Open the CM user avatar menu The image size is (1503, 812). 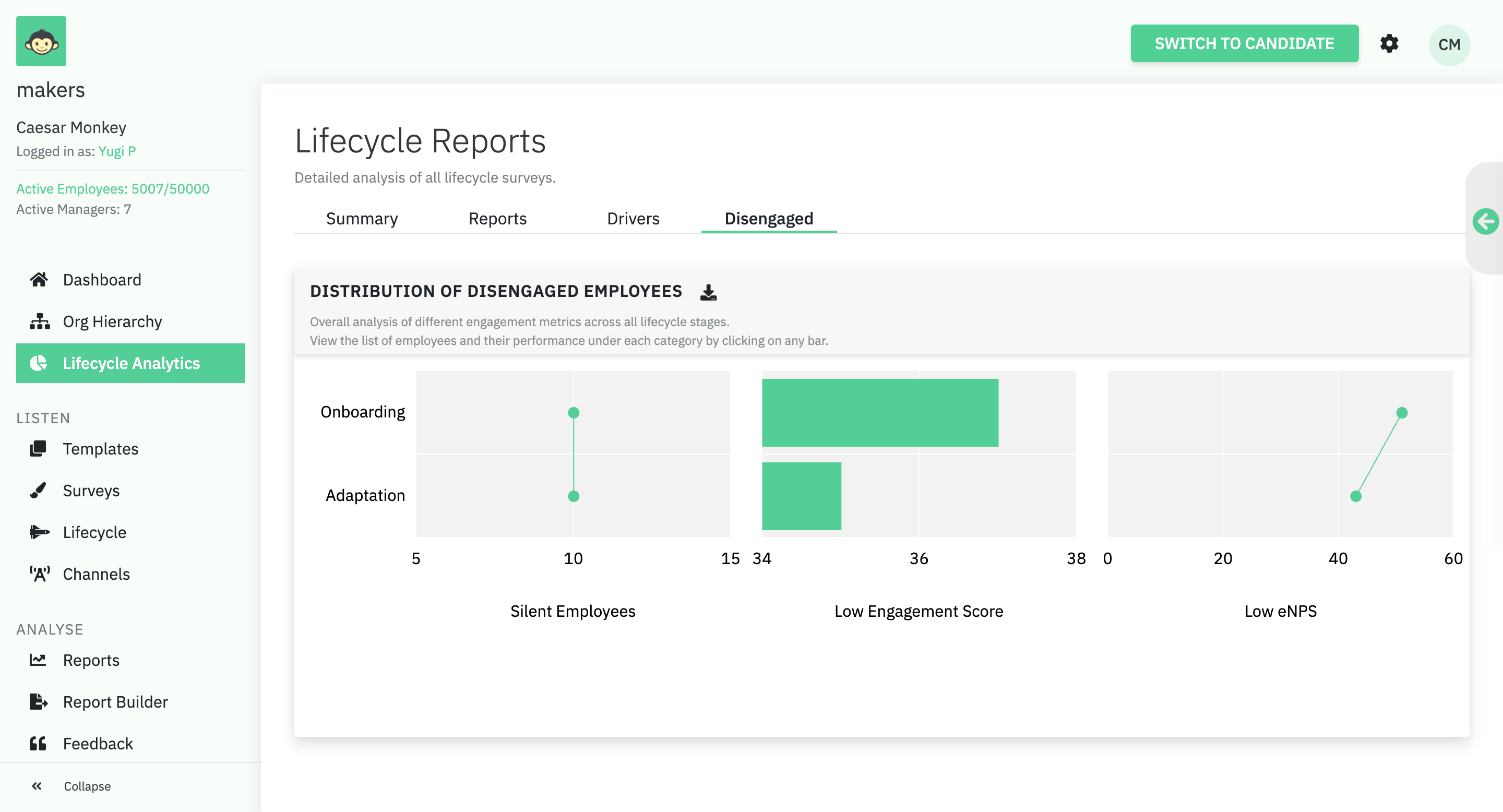[1449, 45]
